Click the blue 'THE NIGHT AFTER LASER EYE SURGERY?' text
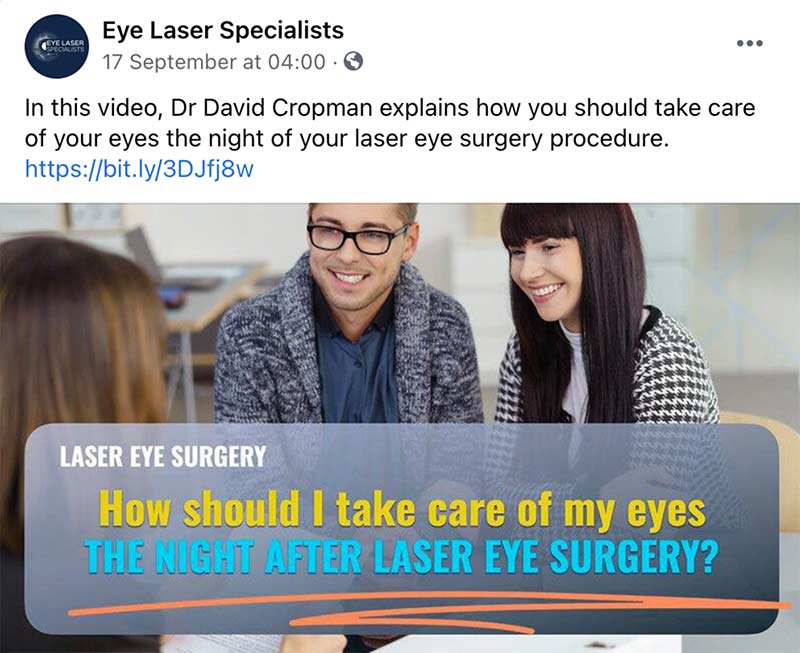The height and width of the screenshot is (653, 800). (402, 556)
